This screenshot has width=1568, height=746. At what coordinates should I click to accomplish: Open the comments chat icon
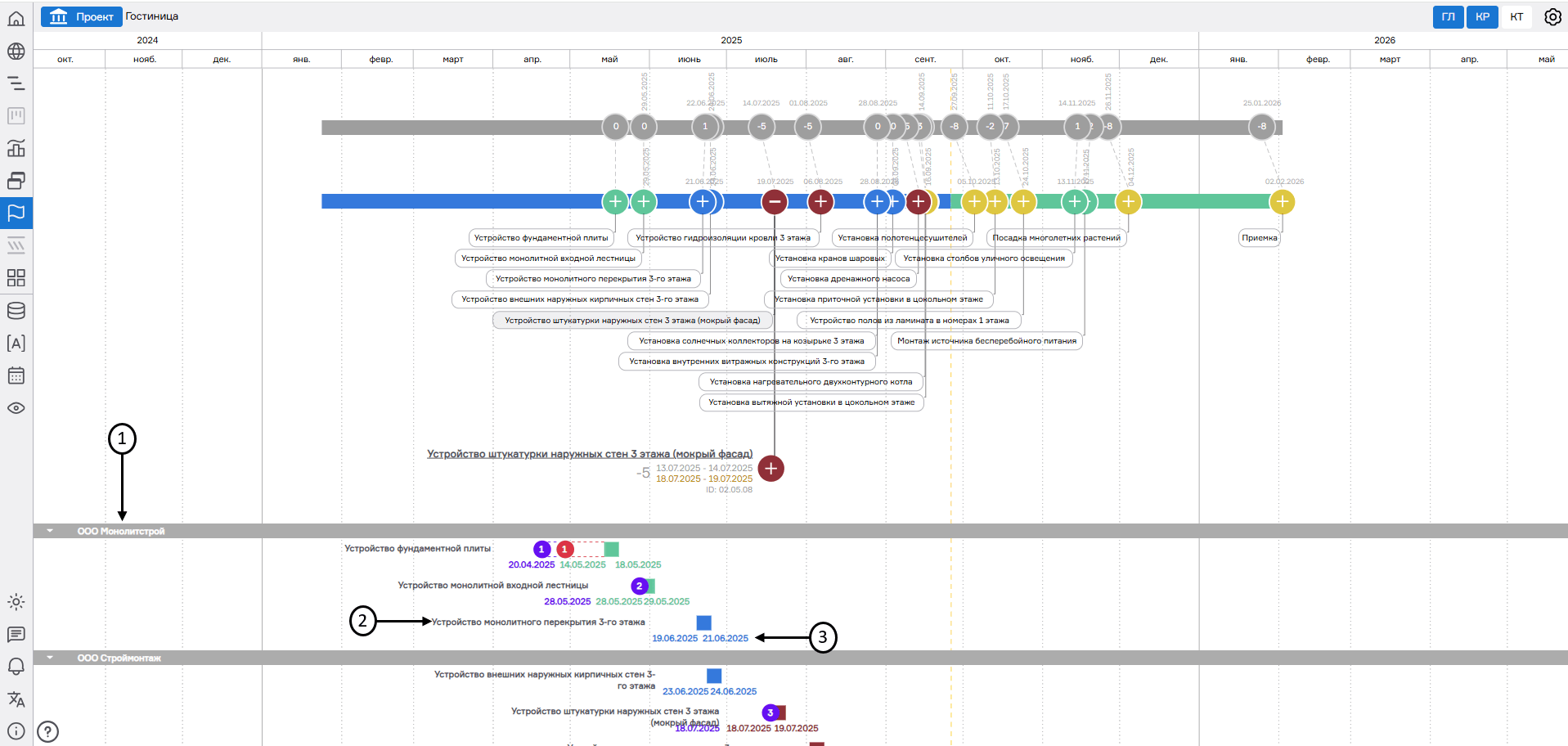16,635
